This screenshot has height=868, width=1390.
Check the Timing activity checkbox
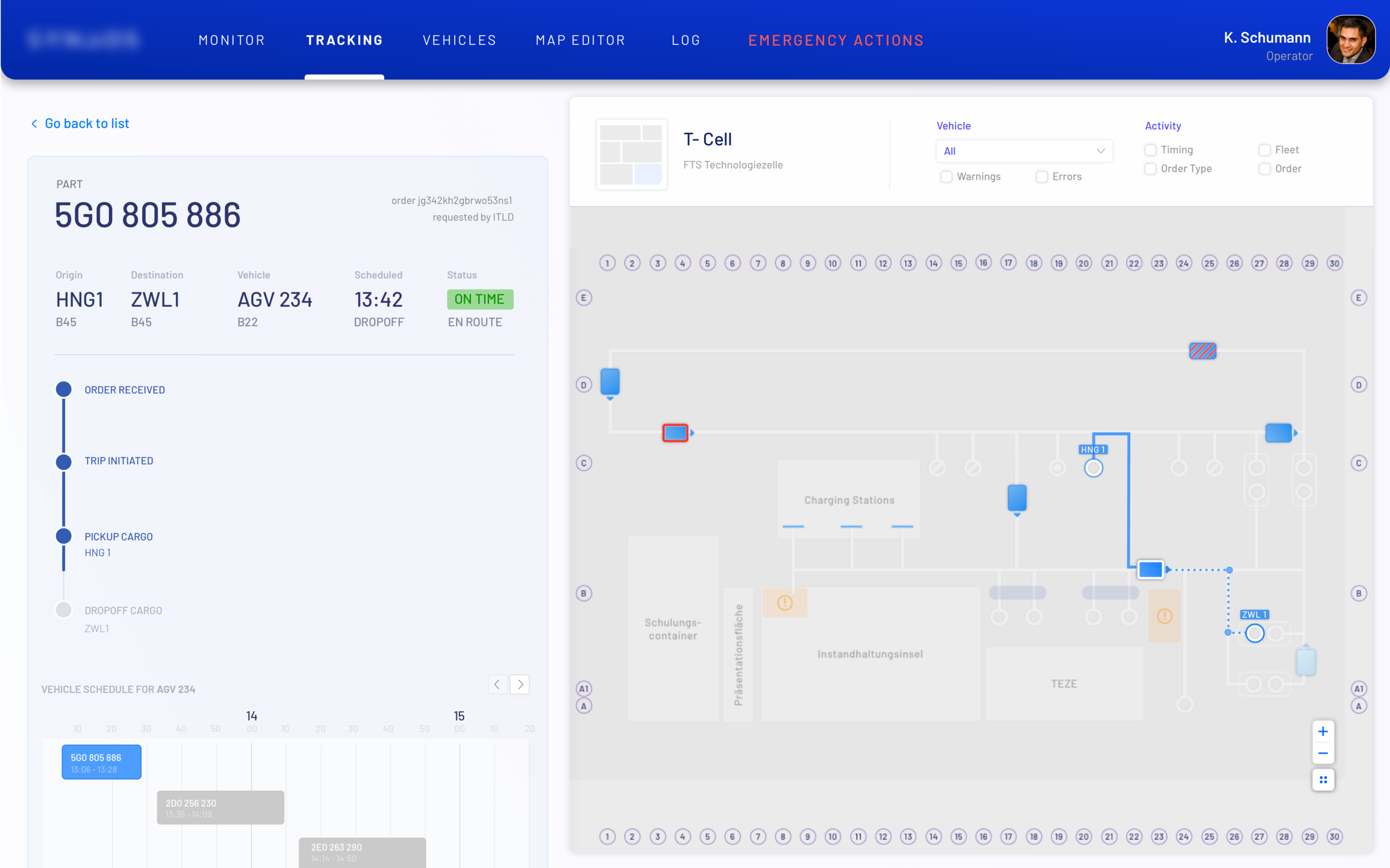click(1150, 150)
